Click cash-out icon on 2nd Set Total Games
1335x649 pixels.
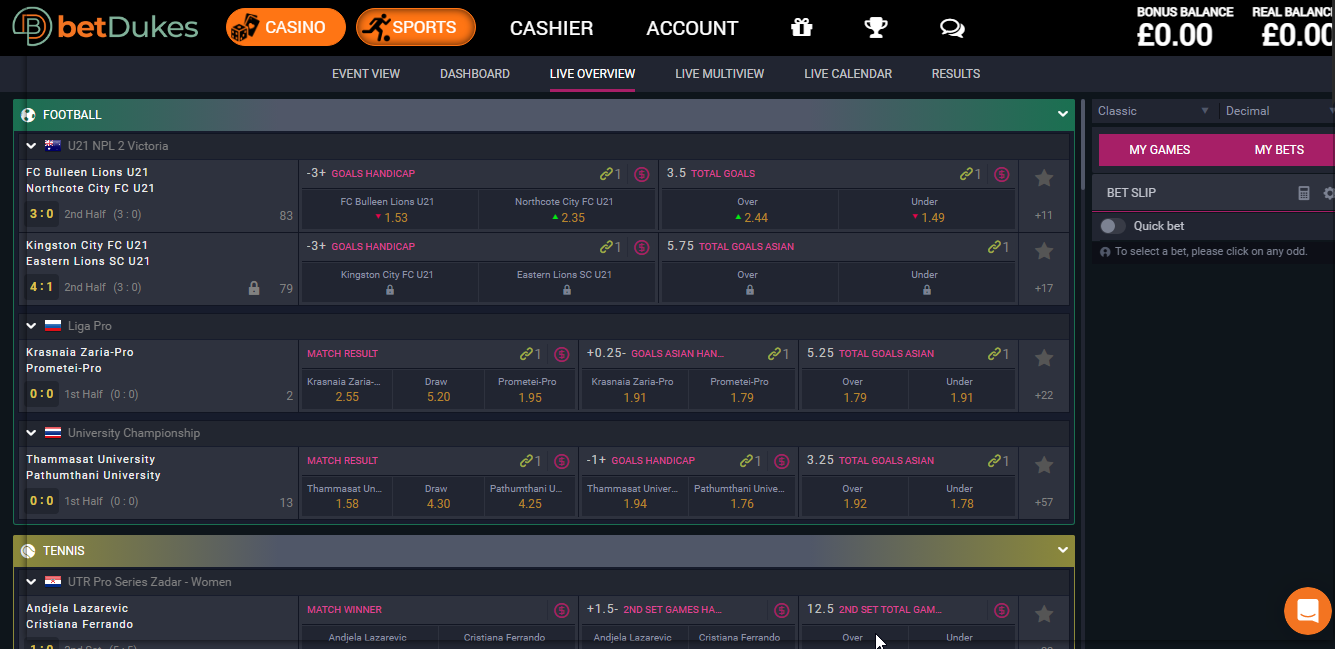click(x=1002, y=610)
